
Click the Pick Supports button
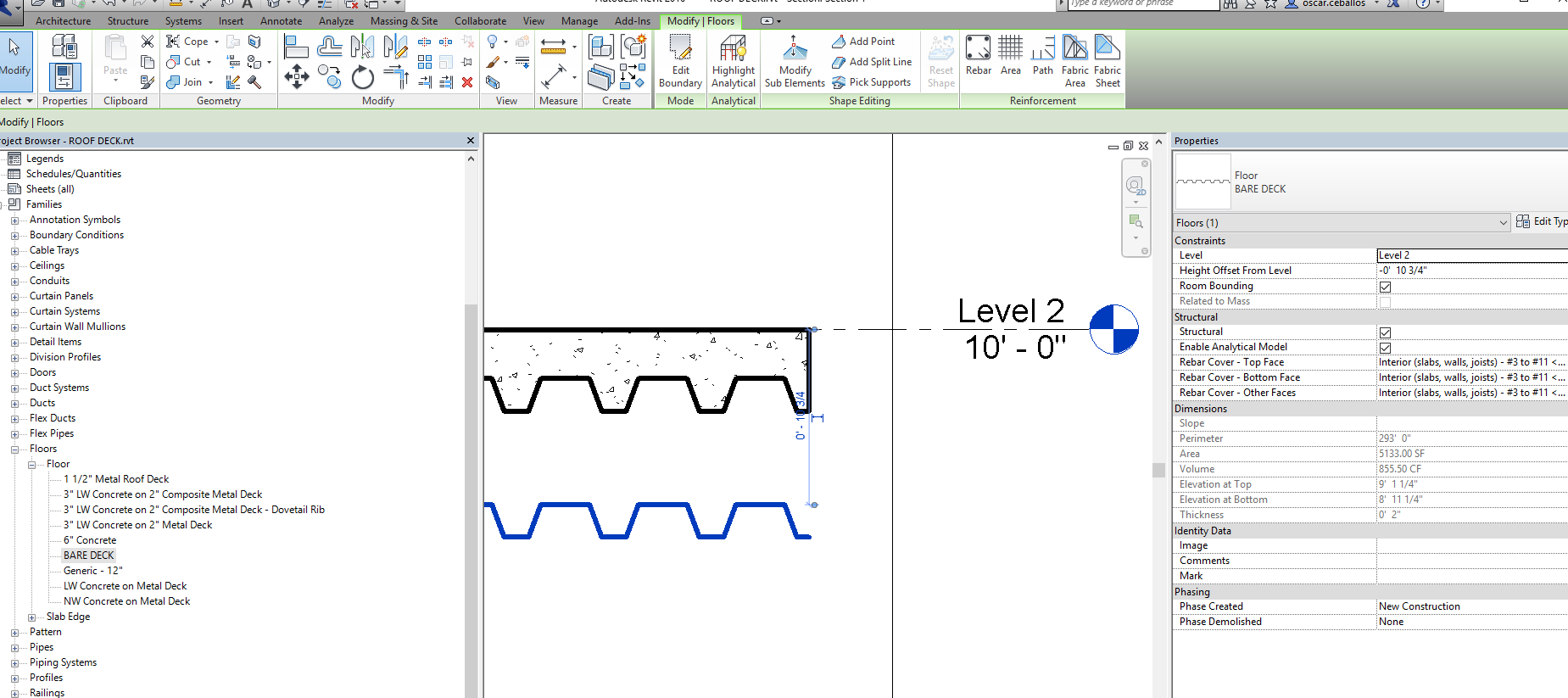coord(871,82)
